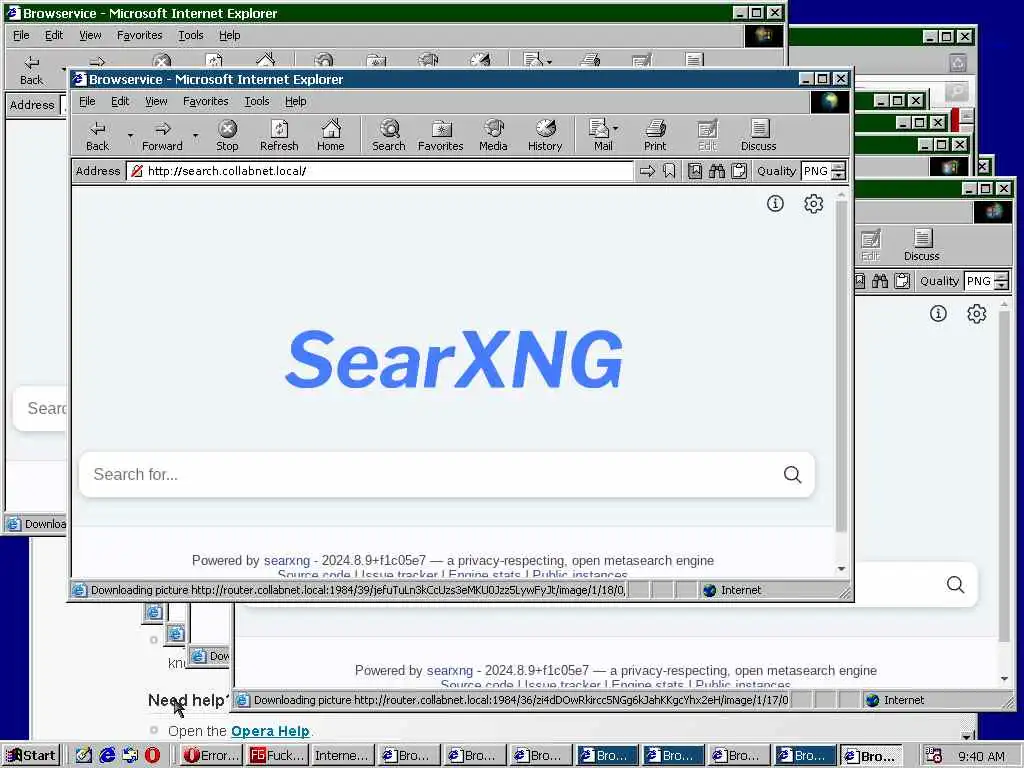Image resolution: width=1024 pixels, height=768 pixels.
Task: Click the searxng link in footer
Action: [287, 560]
